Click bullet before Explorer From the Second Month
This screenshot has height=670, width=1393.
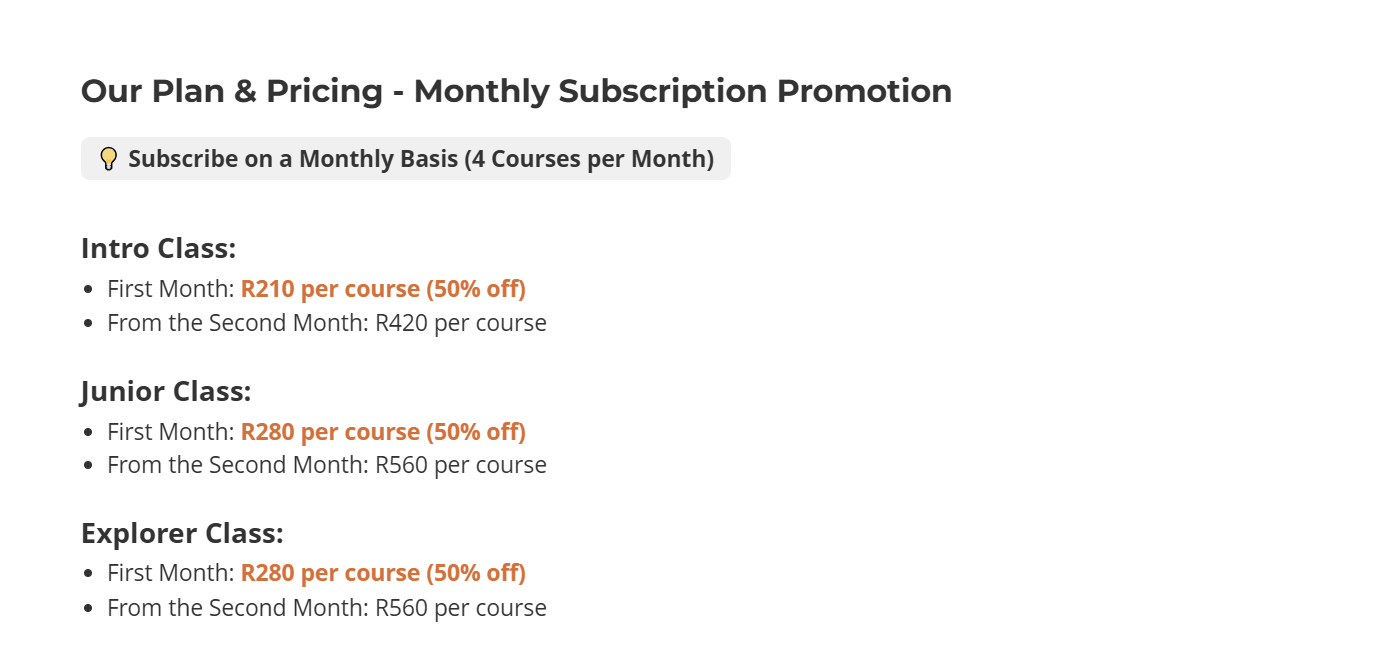[x=89, y=608]
